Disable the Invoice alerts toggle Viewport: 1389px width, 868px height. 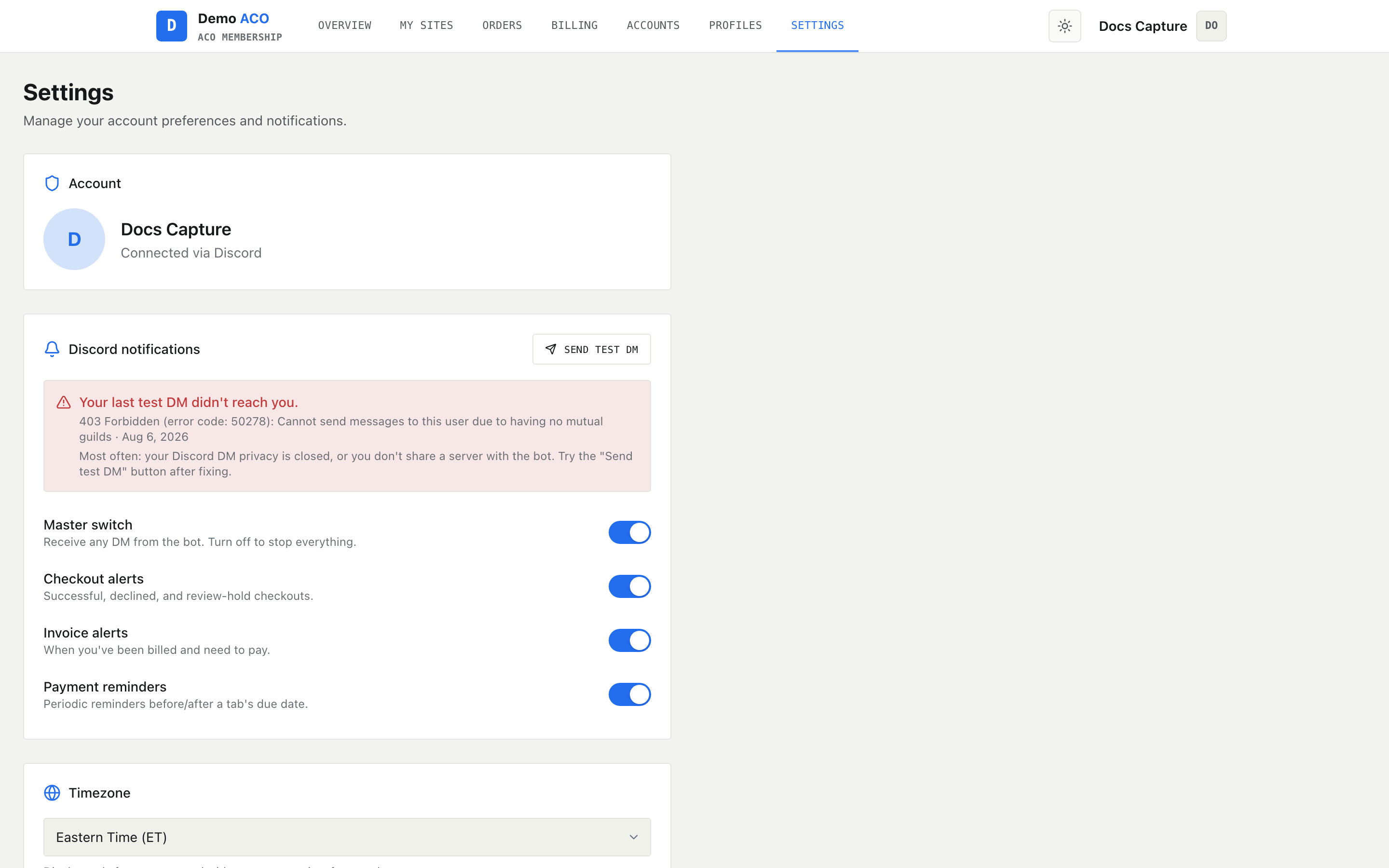click(630, 640)
